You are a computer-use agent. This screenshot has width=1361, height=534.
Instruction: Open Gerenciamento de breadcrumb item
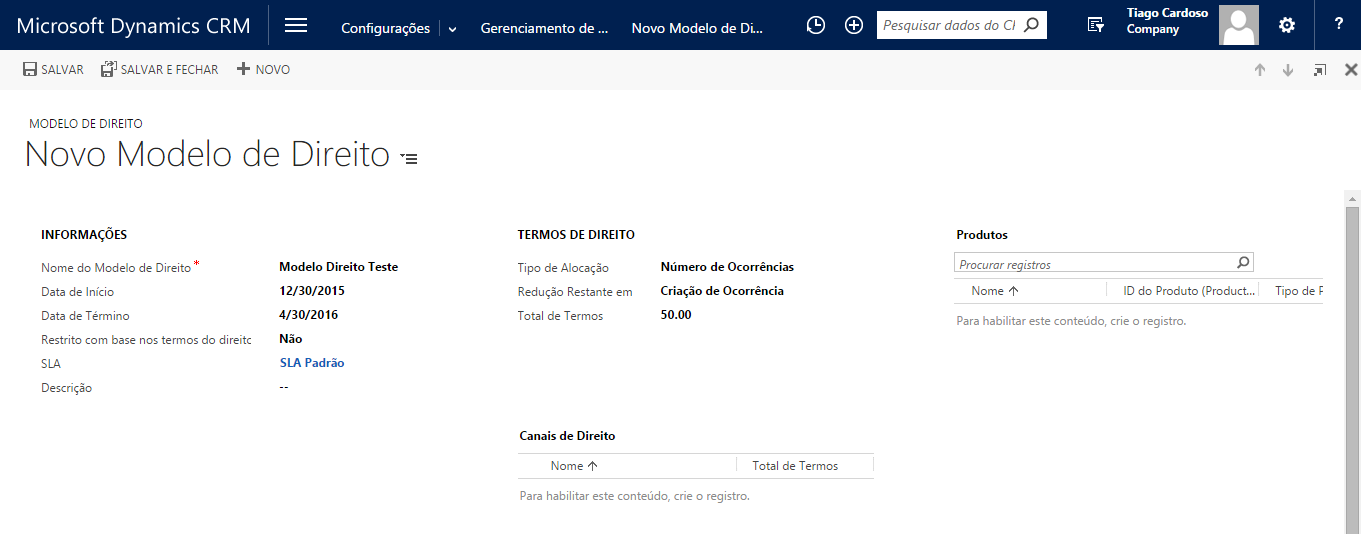[544, 28]
